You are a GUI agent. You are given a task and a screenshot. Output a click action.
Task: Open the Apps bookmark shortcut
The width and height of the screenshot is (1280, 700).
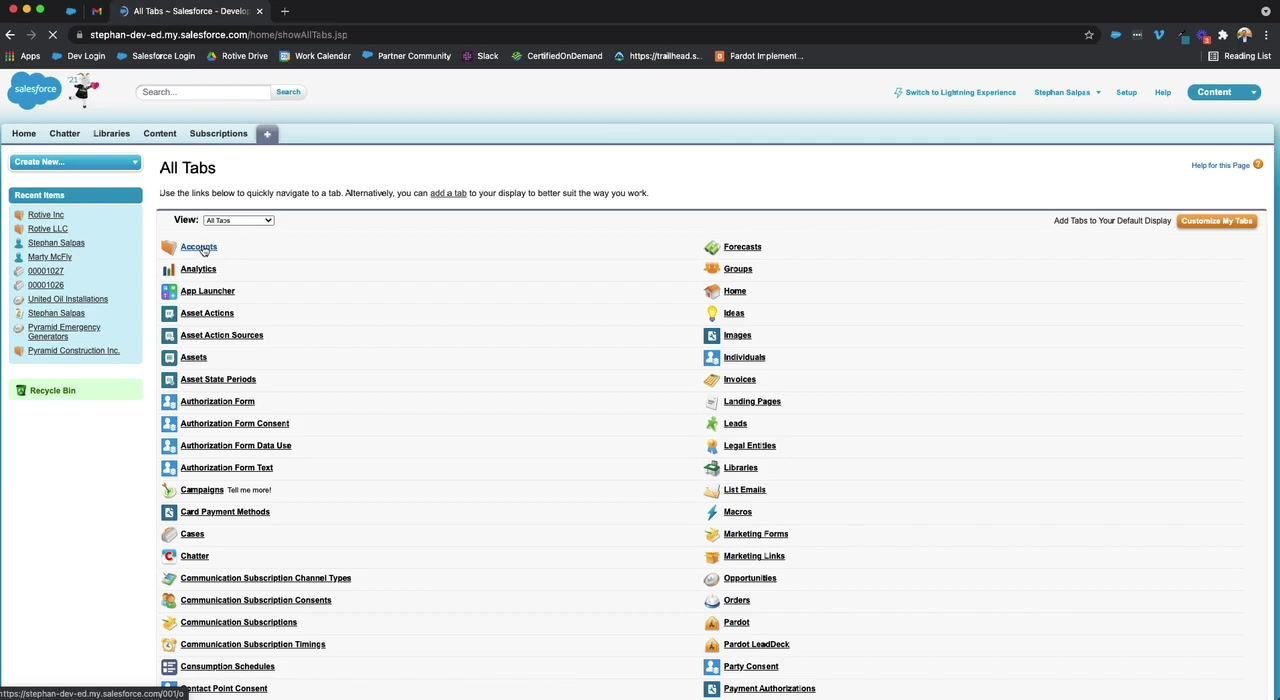point(23,56)
